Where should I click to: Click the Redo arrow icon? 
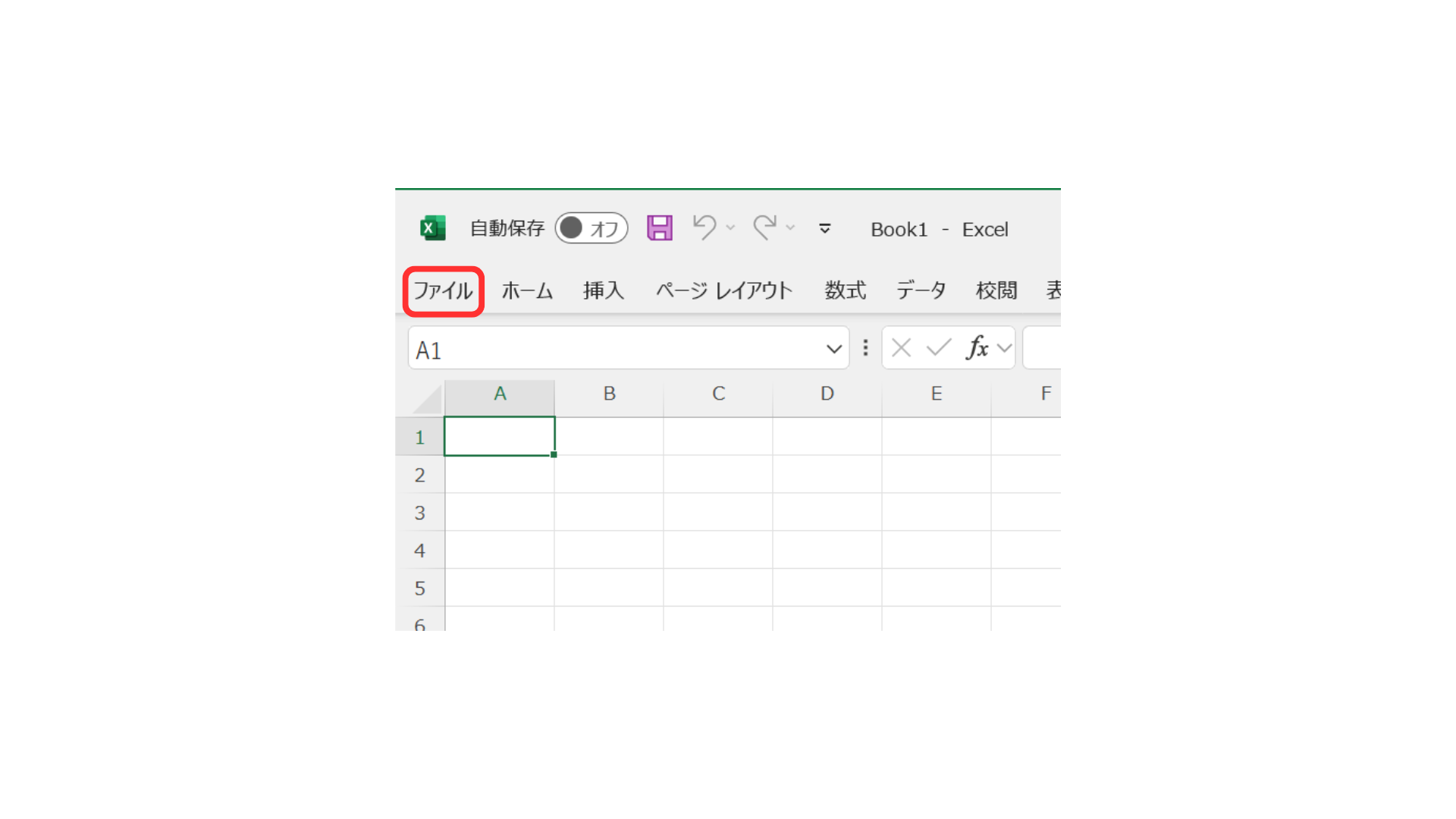point(764,227)
